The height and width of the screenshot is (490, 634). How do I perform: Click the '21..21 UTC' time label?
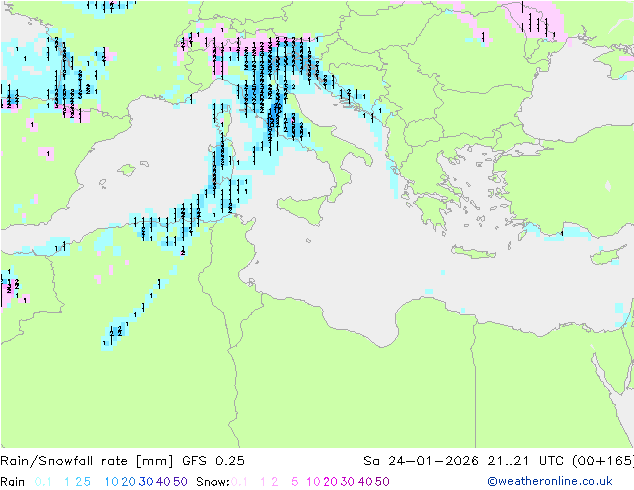pyautogui.click(x=526, y=461)
